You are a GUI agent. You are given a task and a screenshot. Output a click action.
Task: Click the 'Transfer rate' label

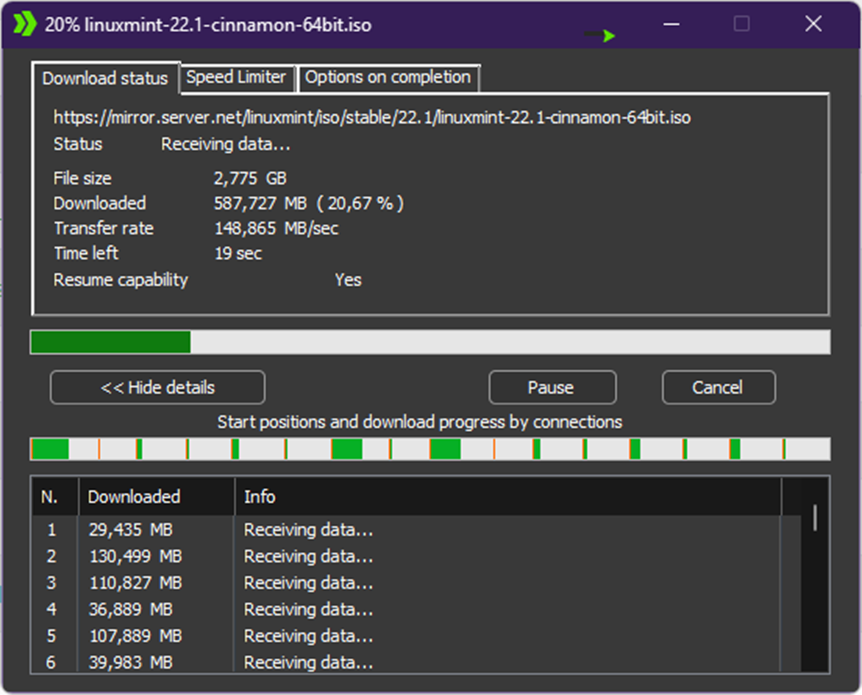point(104,228)
